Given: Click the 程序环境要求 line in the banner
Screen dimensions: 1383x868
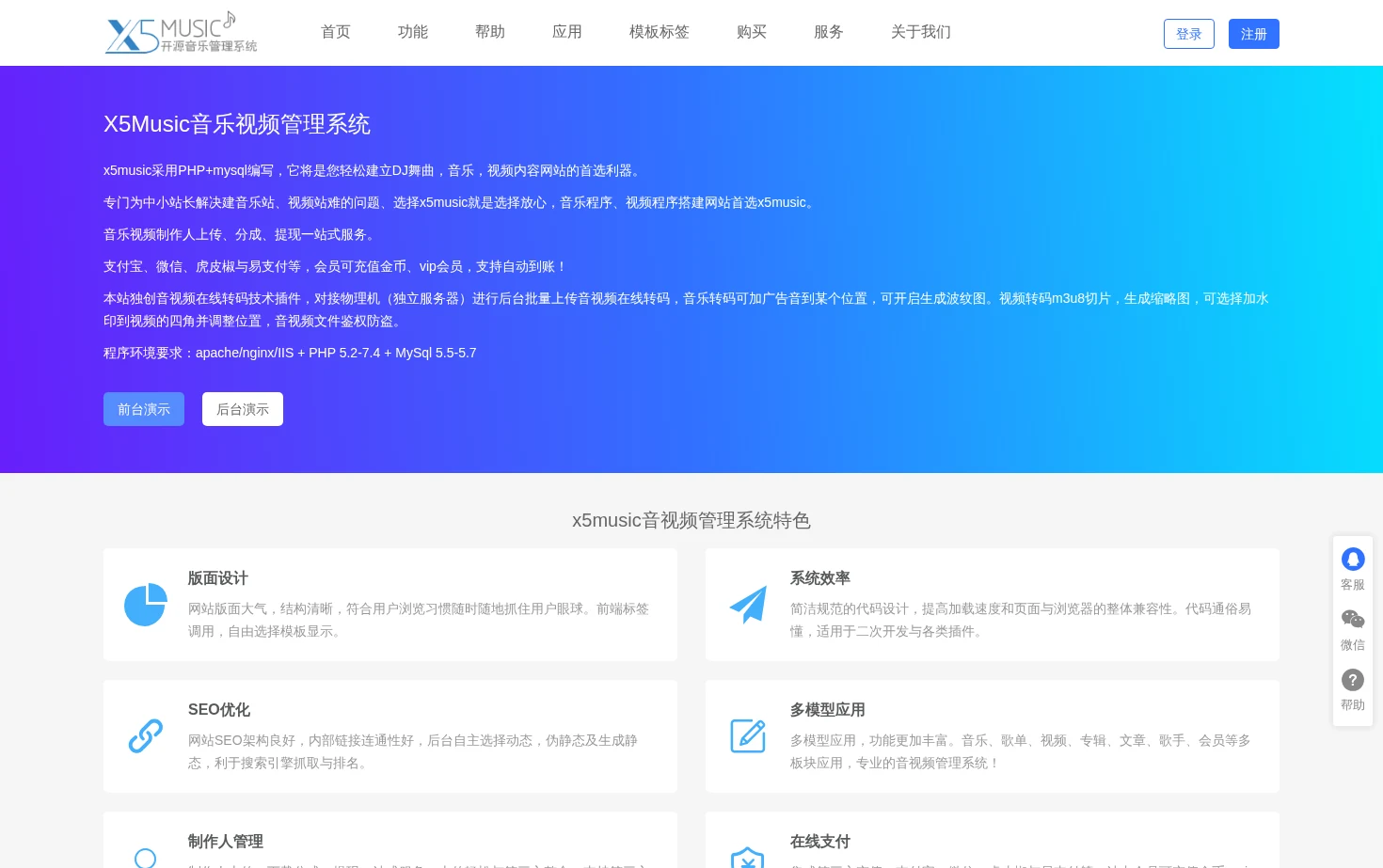Looking at the screenshot, I should coord(290,353).
